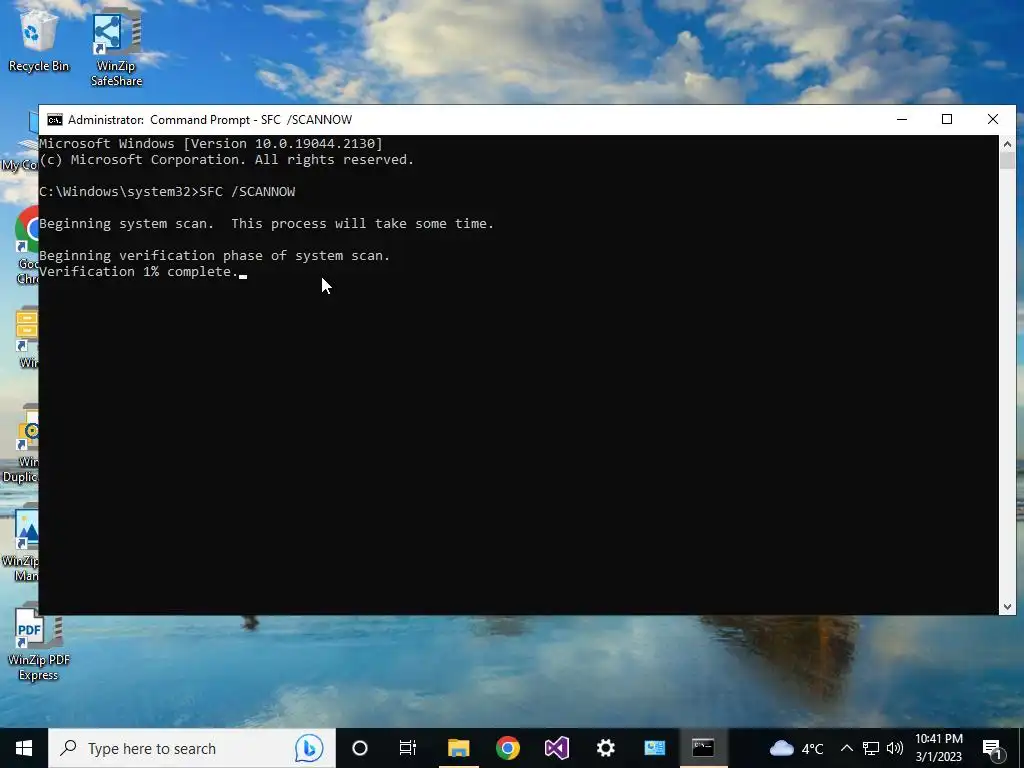
Task: Click 'Beginning verification phase of system scan.' line
Action: click(x=215, y=256)
